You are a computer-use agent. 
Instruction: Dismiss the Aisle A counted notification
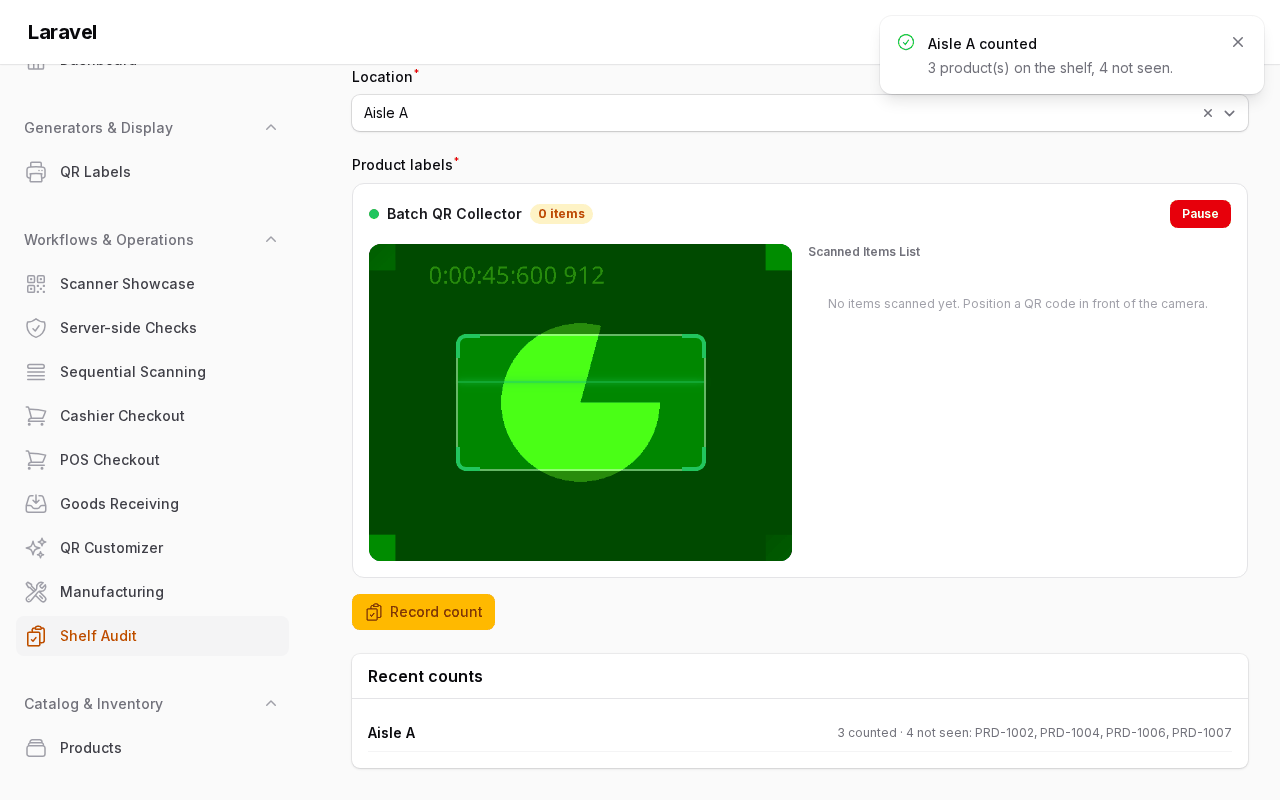pos(1238,42)
